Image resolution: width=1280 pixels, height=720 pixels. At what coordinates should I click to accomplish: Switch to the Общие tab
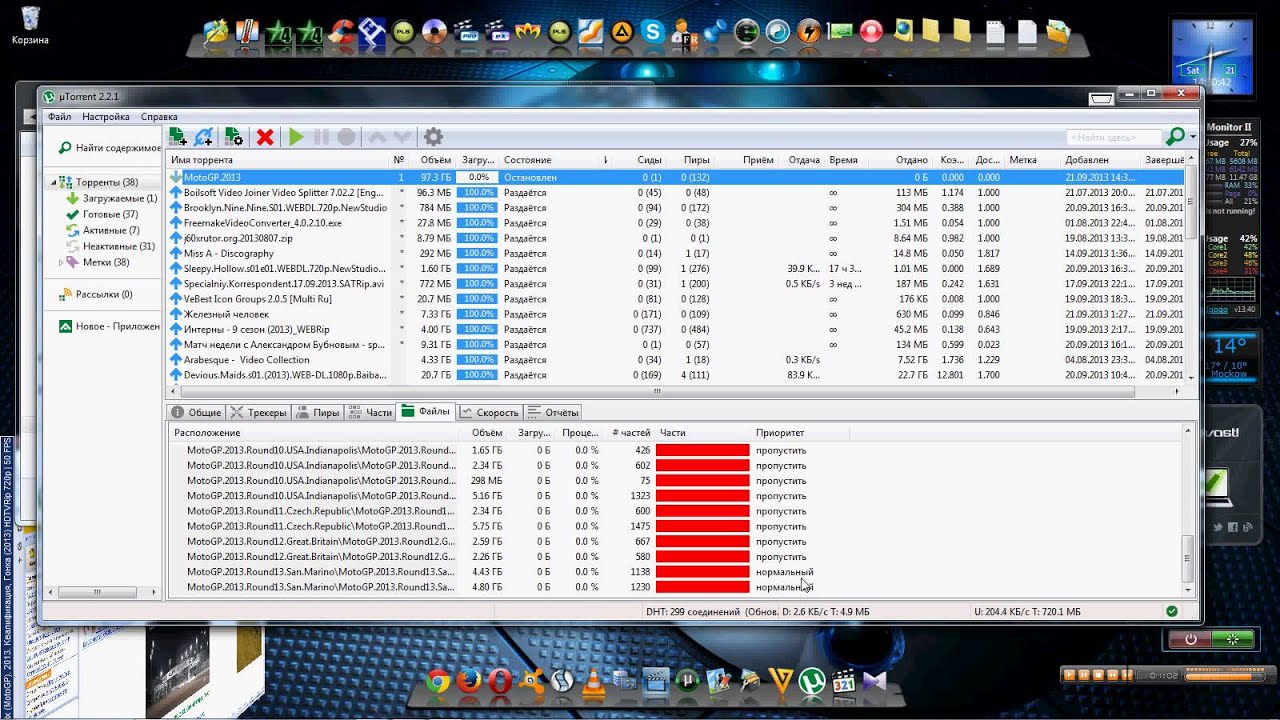[x=196, y=412]
